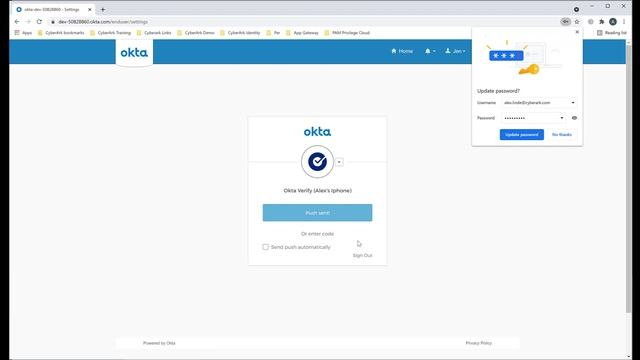640x360 pixels.
Task: Open the Reading list
Action: 611,33
